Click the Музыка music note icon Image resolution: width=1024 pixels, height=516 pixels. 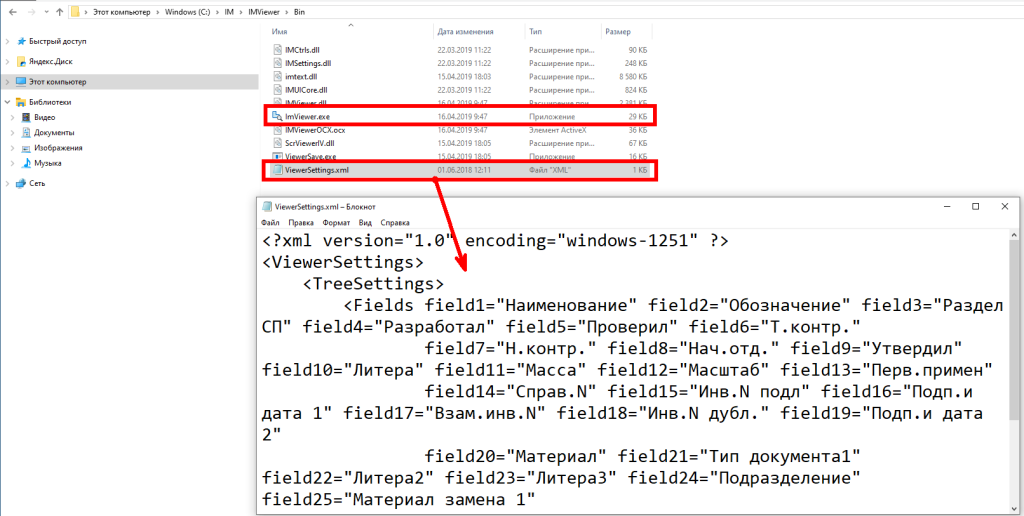coord(26,162)
